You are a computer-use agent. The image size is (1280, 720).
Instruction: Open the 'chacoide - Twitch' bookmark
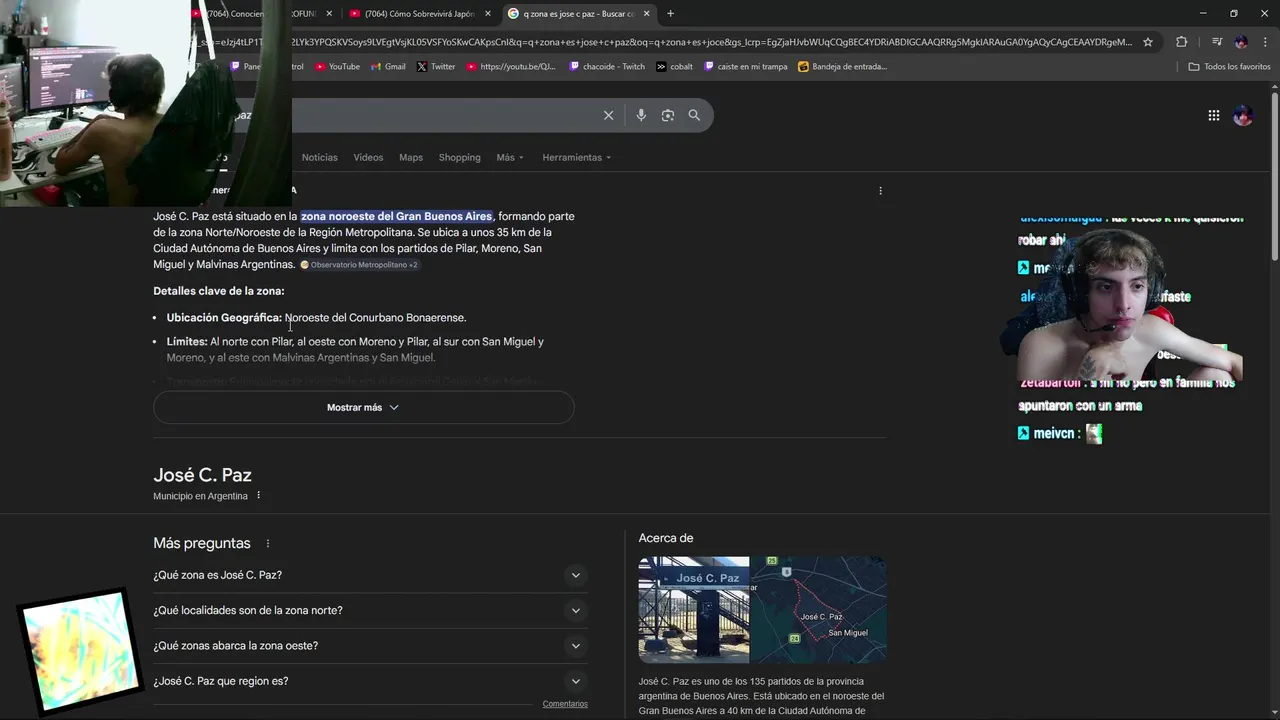tap(607, 66)
